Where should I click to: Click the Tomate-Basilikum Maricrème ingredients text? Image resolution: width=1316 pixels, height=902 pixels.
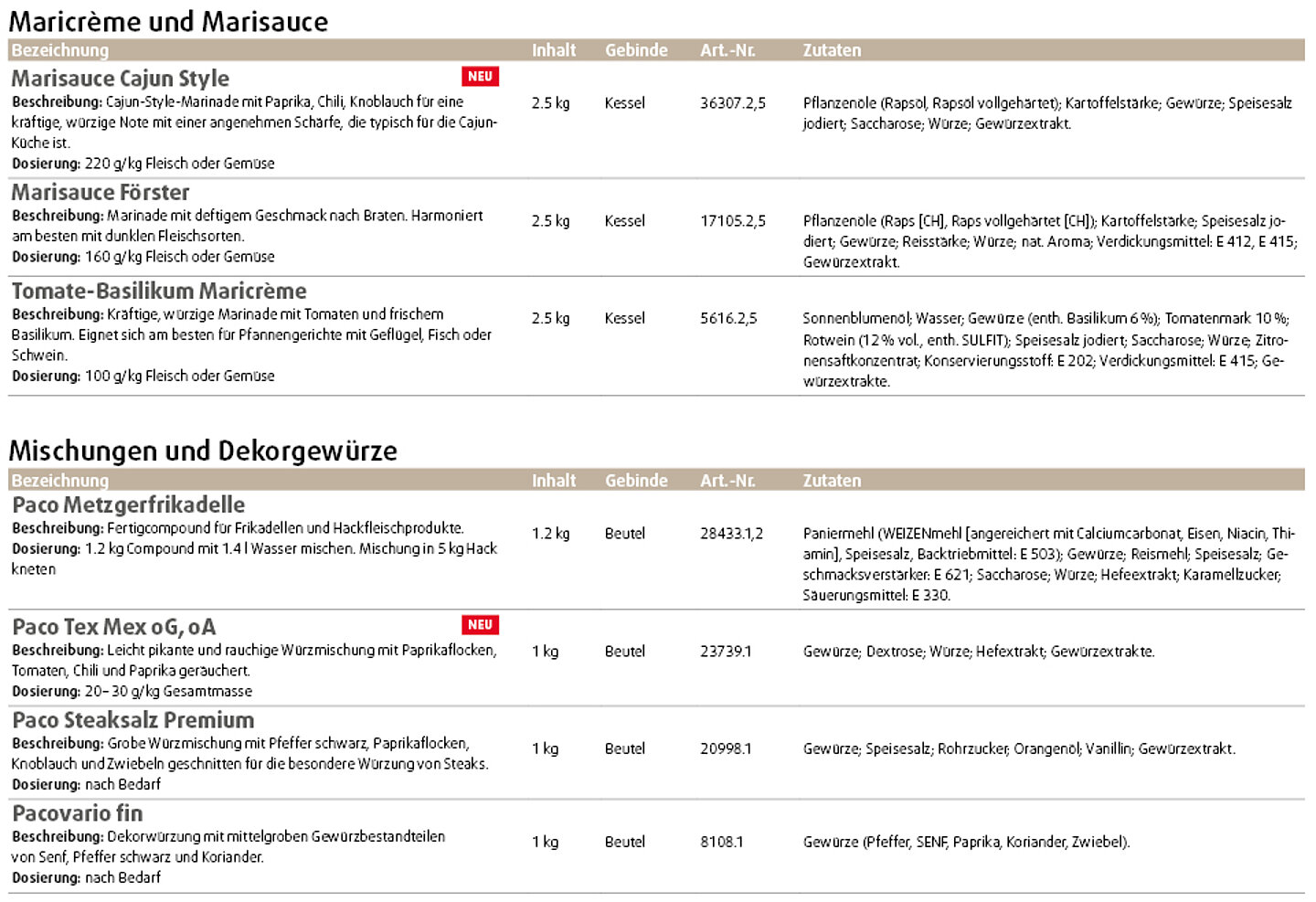tap(1046, 350)
